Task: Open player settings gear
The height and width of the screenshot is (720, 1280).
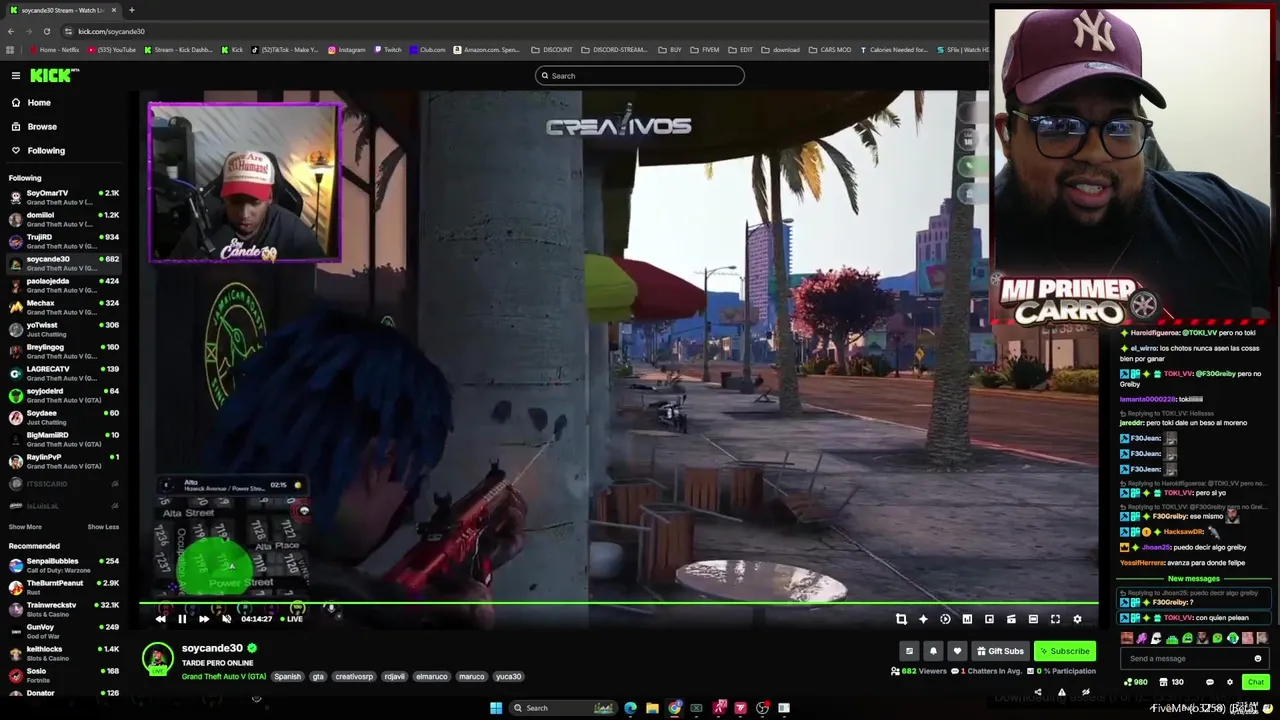Action: tap(1077, 619)
